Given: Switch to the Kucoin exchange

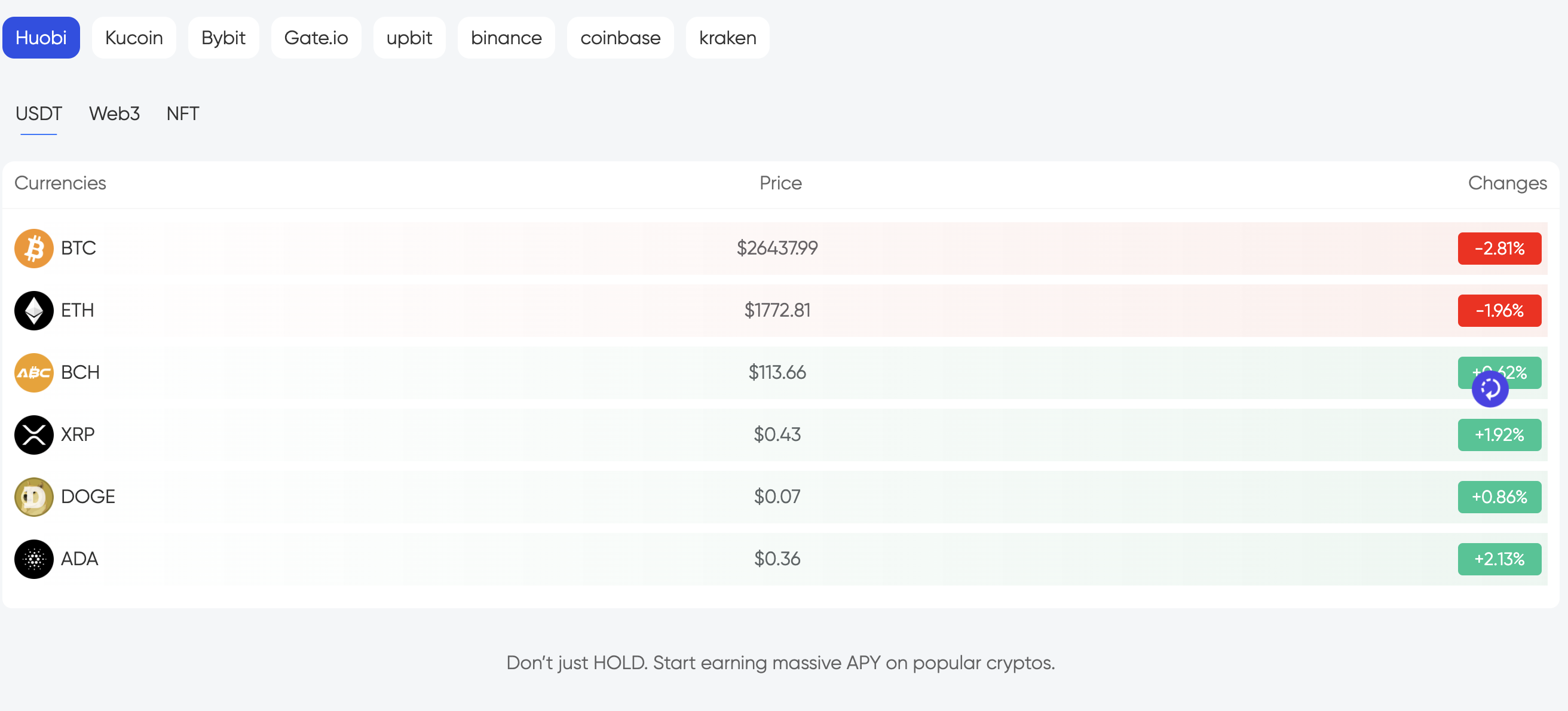Looking at the screenshot, I should point(134,38).
